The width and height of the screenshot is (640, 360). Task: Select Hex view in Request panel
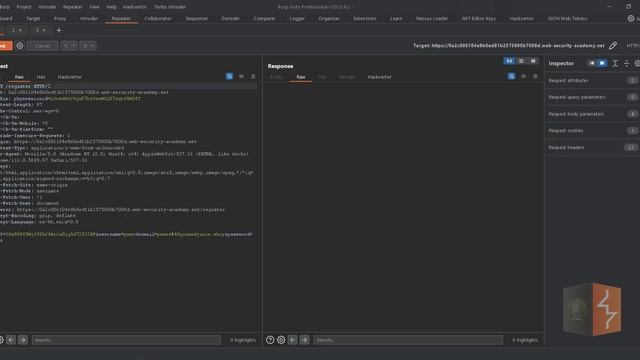pyautogui.click(x=41, y=77)
